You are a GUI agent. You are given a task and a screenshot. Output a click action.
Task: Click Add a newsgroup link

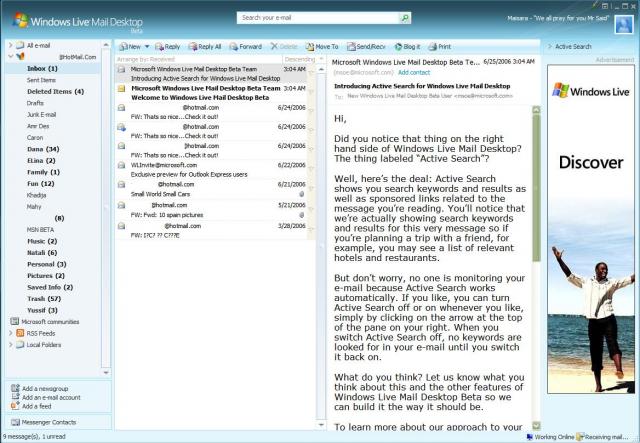pyautogui.click(x=45, y=389)
